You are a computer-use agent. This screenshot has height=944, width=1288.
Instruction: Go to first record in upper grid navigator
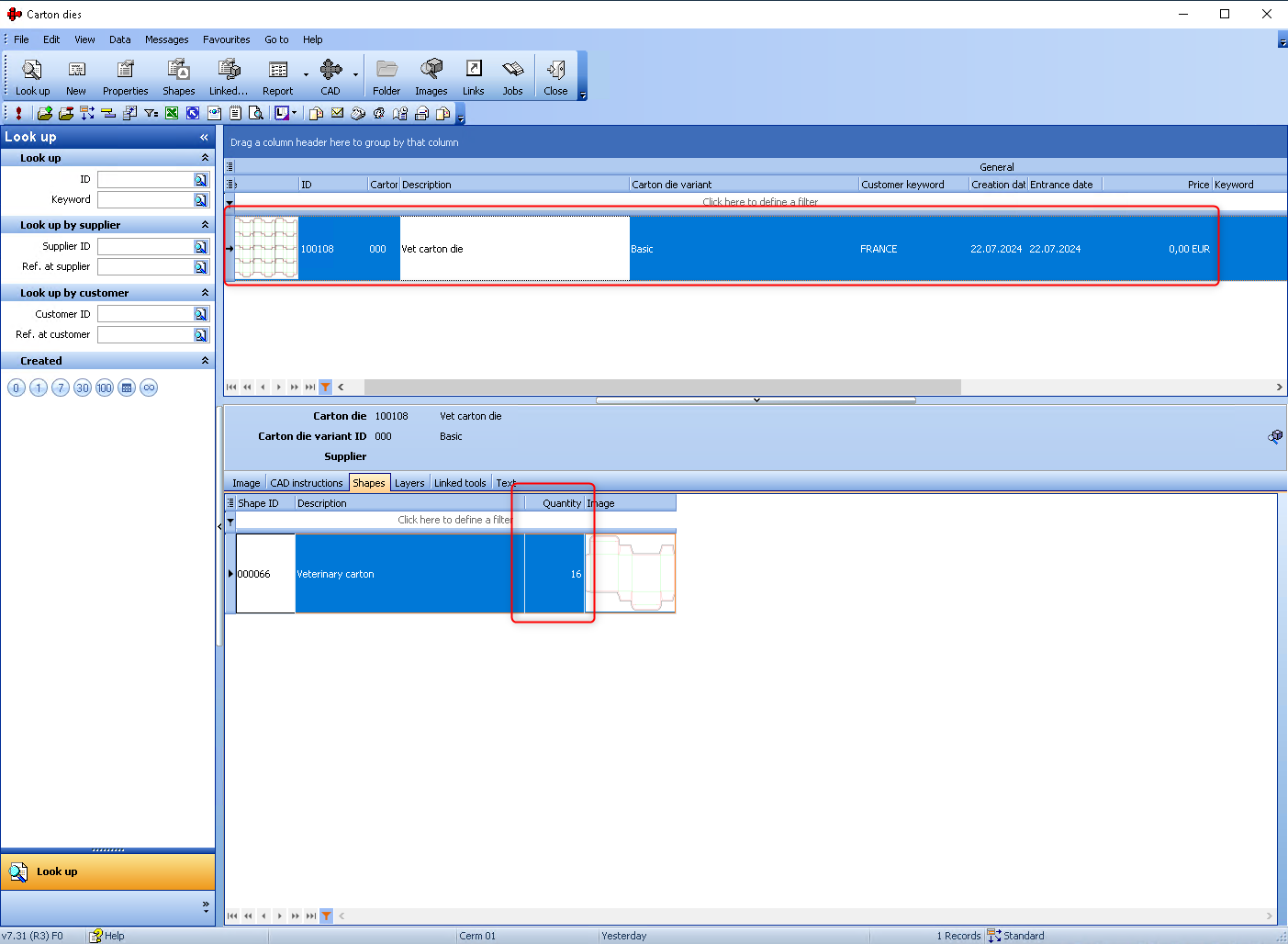click(x=231, y=387)
